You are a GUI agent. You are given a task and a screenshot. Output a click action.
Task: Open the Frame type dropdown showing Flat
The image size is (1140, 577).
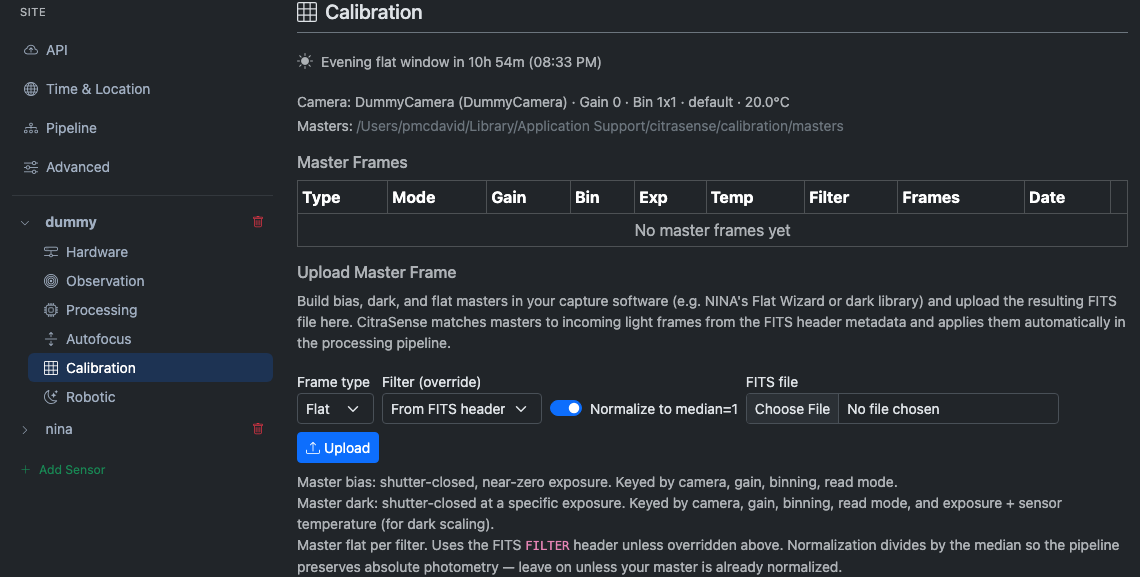tap(335, 408)
